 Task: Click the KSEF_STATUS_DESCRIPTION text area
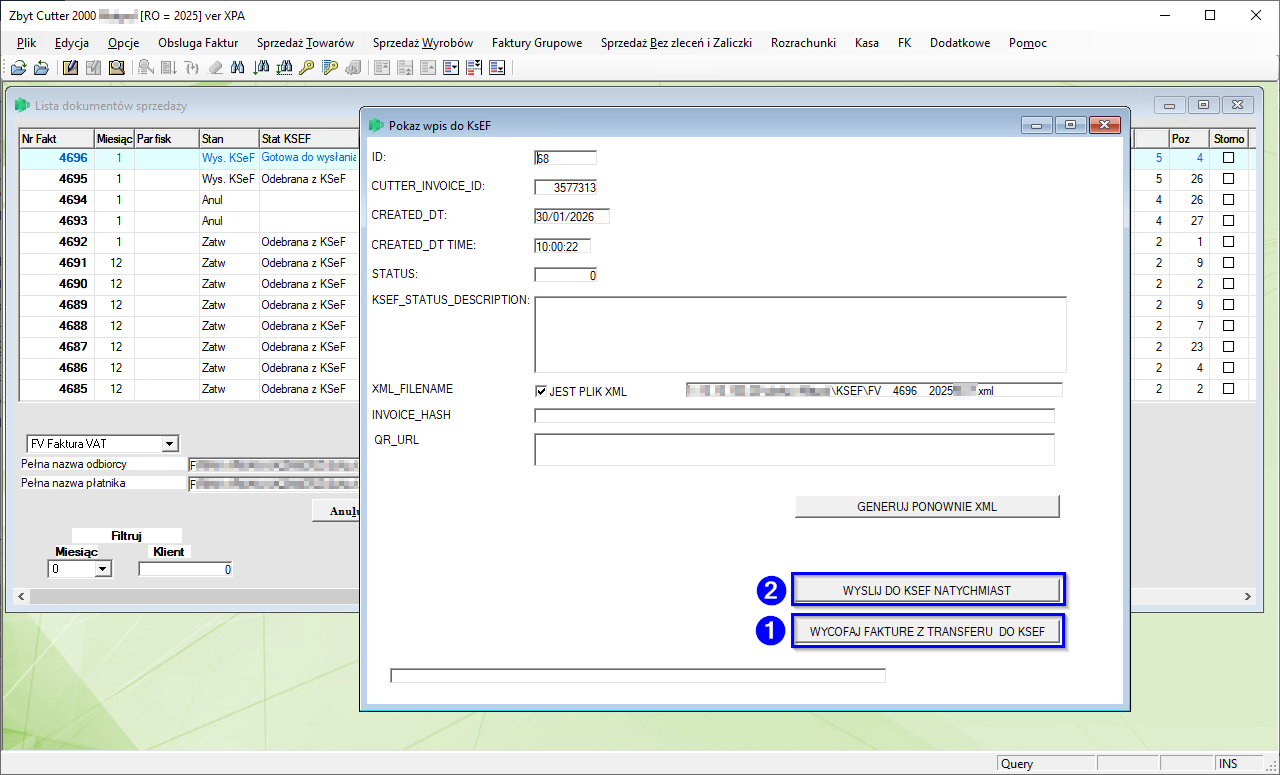pos(800,334)
